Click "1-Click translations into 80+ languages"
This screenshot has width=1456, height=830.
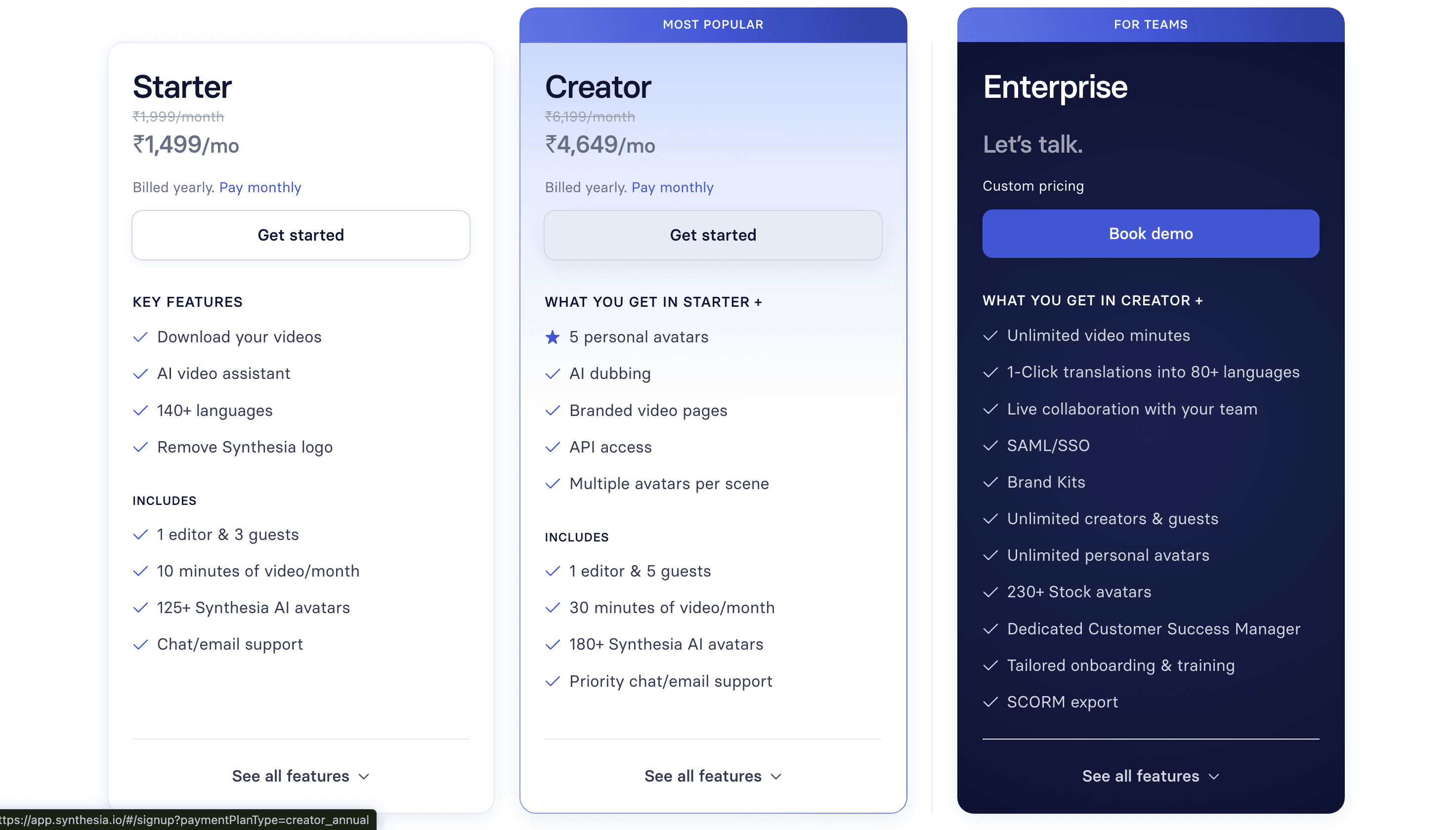pyautogui.click(x=1153, y=372)
